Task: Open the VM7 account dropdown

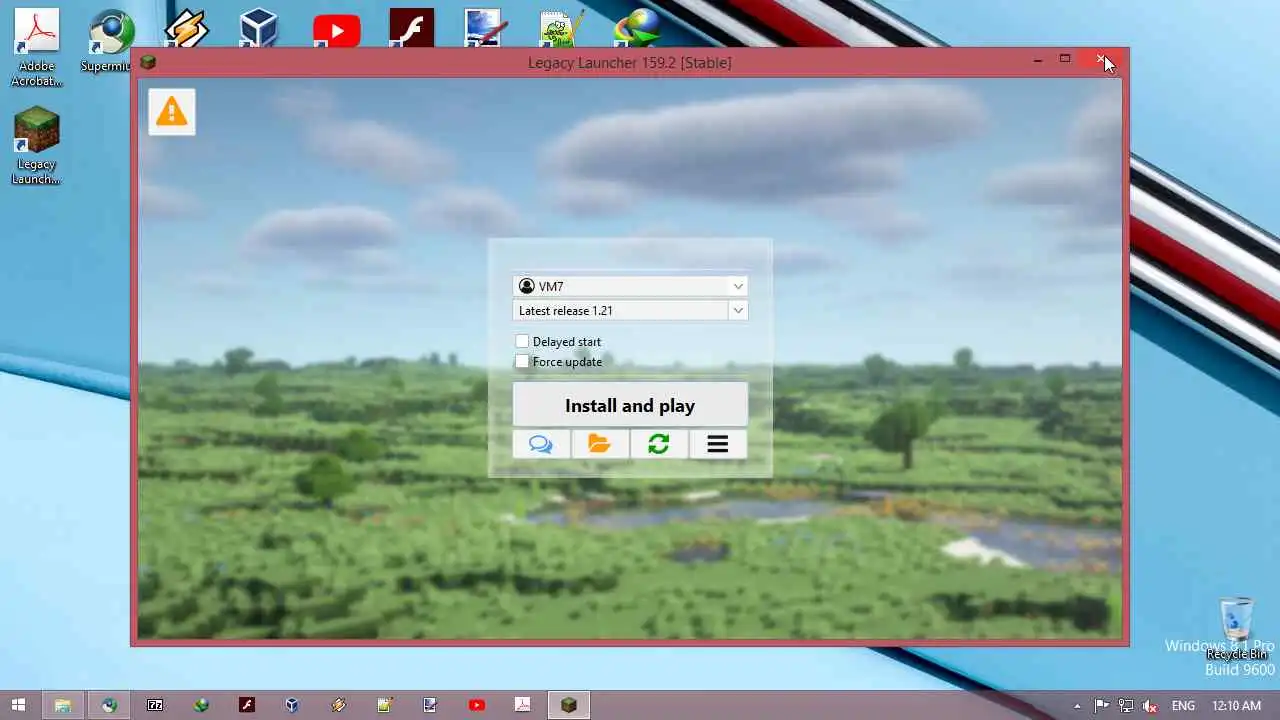Action: coord(630,286)
